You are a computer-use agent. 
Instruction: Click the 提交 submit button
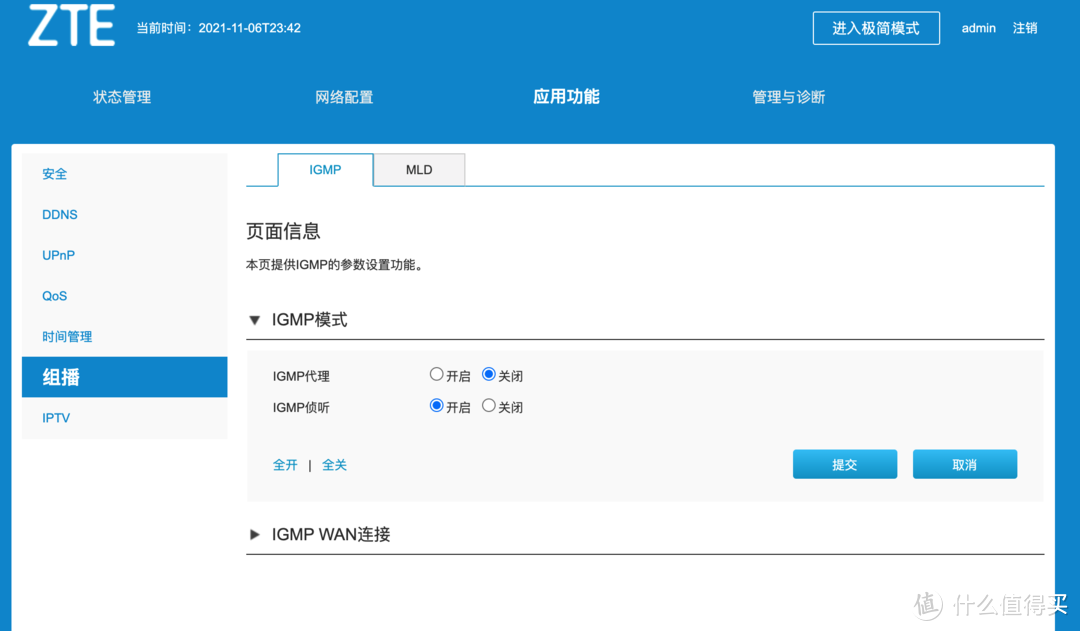pyautogui.click(x=844, y=464)
